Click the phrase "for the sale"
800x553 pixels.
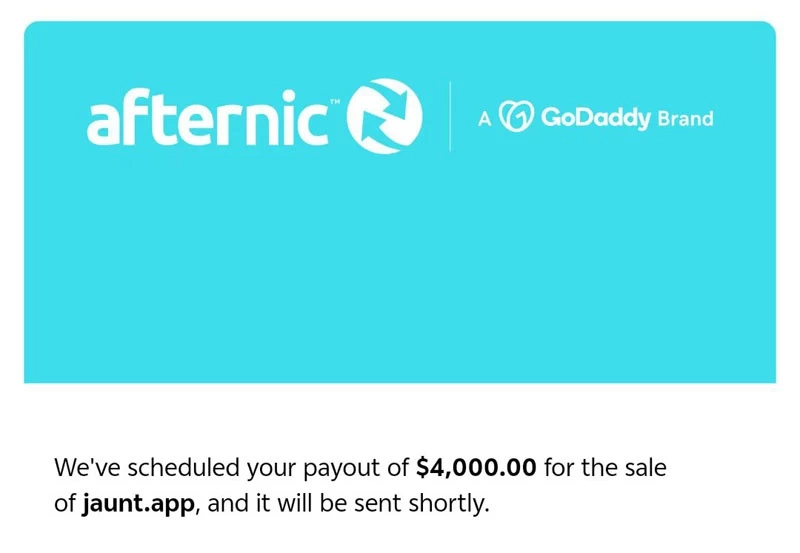point(605,467)
